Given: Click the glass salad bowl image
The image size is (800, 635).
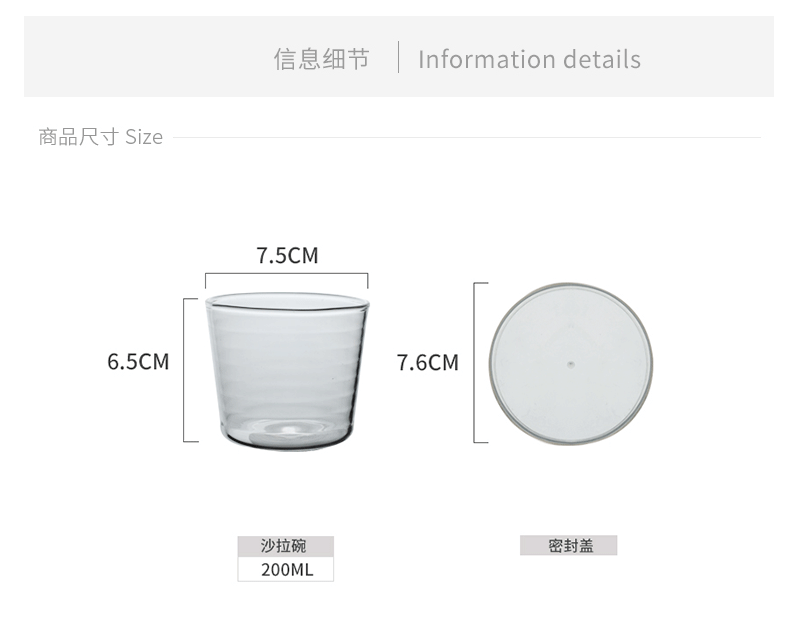Looking at the screenshot, I should (x=287, y=370).
